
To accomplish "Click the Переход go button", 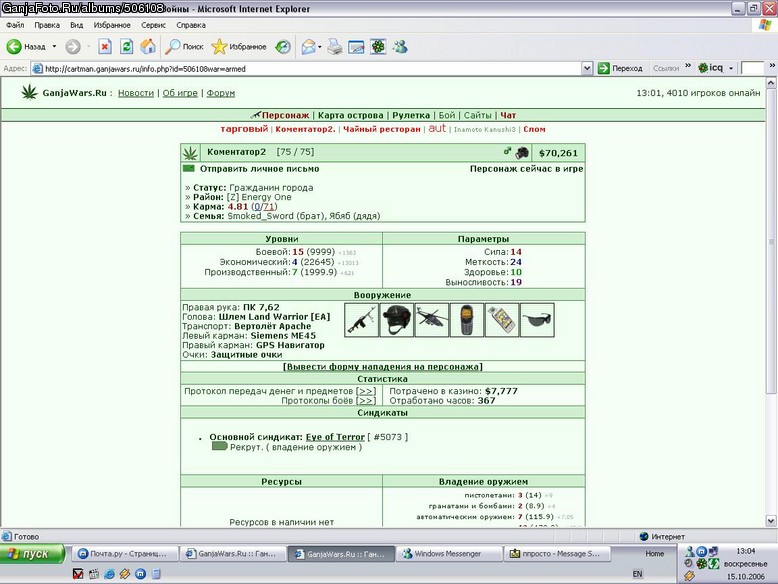I will [x=620, y=68].
